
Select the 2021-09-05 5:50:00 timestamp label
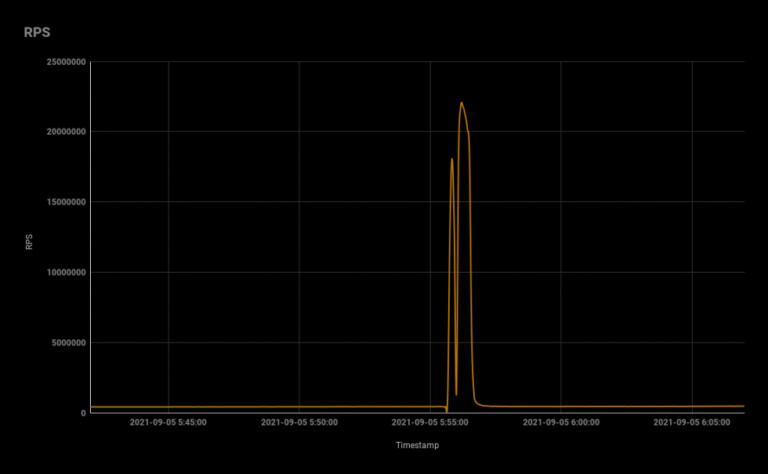pyautogui.click(x=299, y=423)
